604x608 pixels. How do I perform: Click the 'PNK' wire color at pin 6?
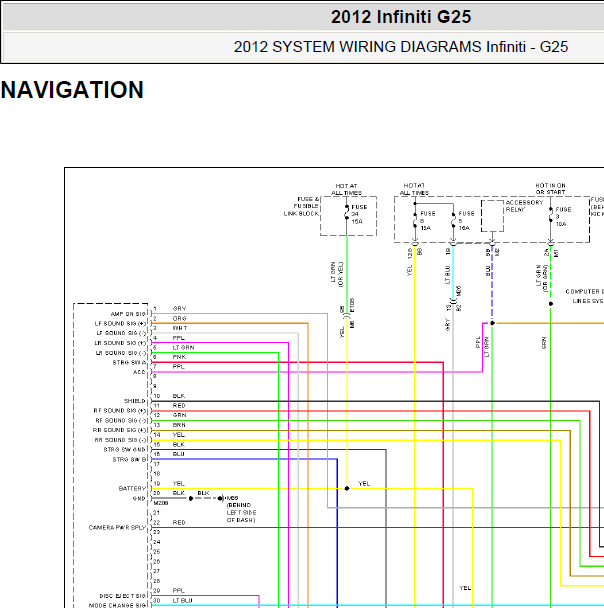pyautogui.click(x=179, y=357)
